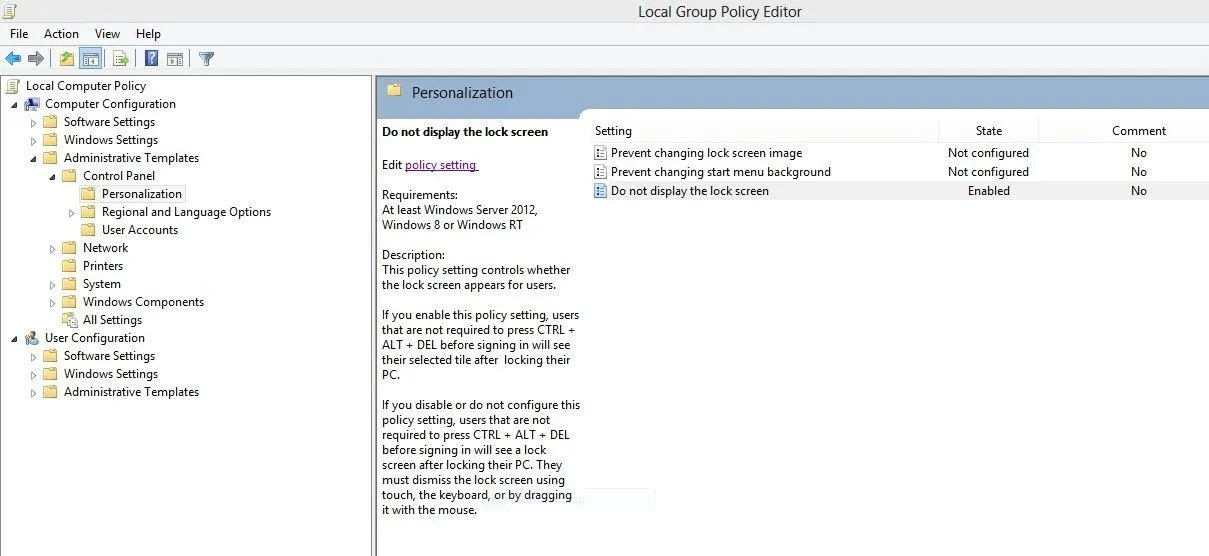
Task: Collapse the Computer Configuration node
Action: (x=14, y=105)
